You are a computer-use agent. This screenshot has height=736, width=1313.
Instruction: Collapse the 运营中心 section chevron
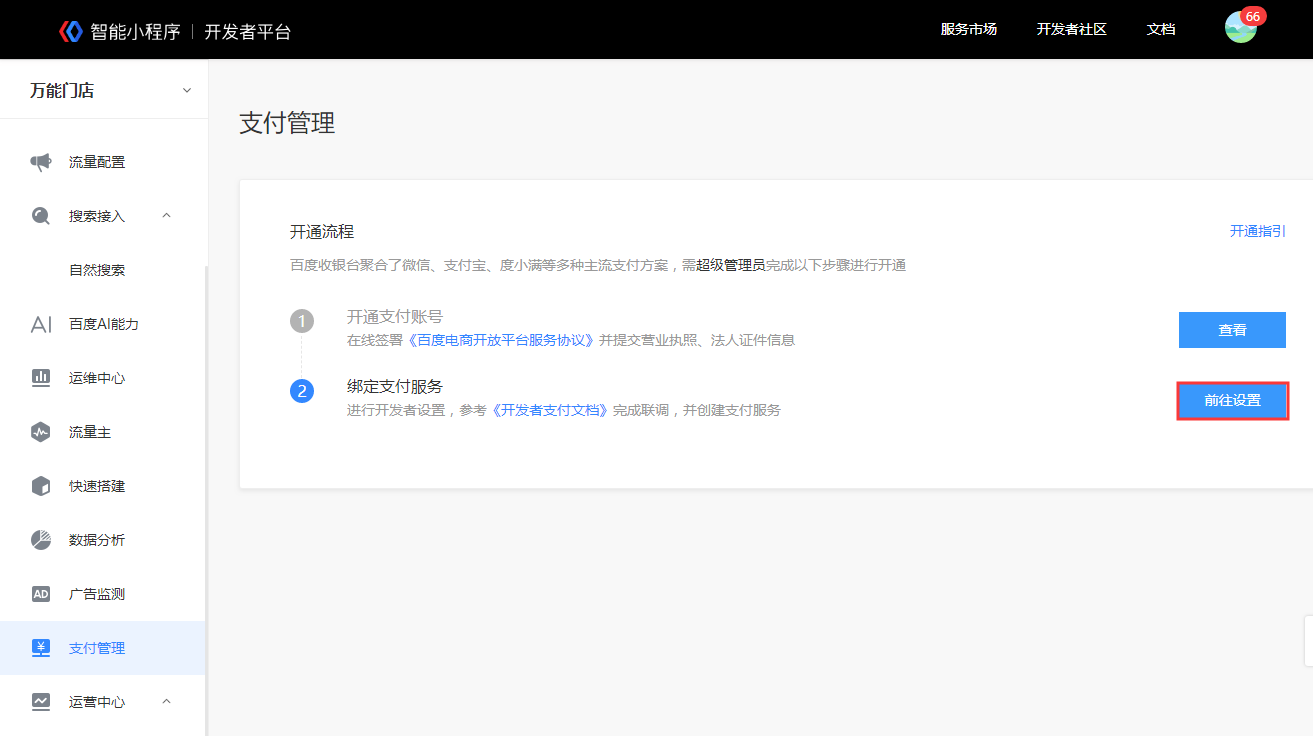pos(167,702)
